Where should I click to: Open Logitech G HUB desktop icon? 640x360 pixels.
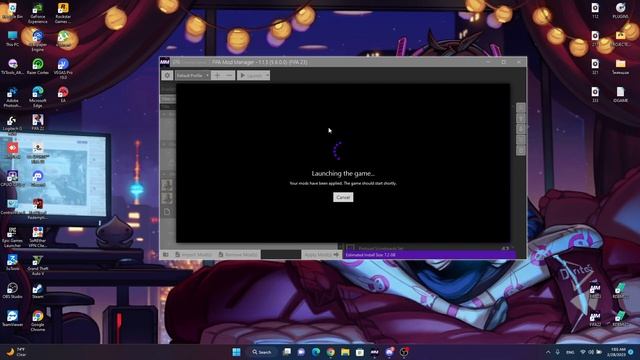pyautogui.click(x=12, y=125)
